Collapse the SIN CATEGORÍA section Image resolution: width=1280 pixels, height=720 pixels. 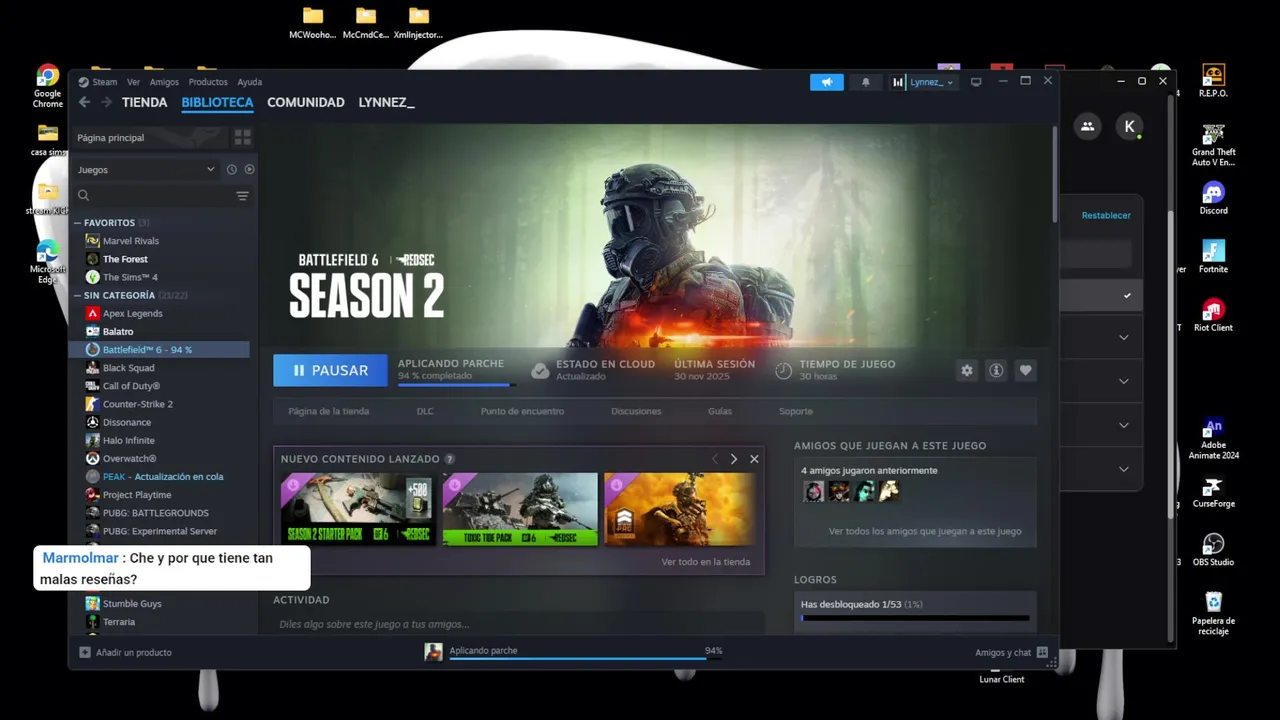77,296
